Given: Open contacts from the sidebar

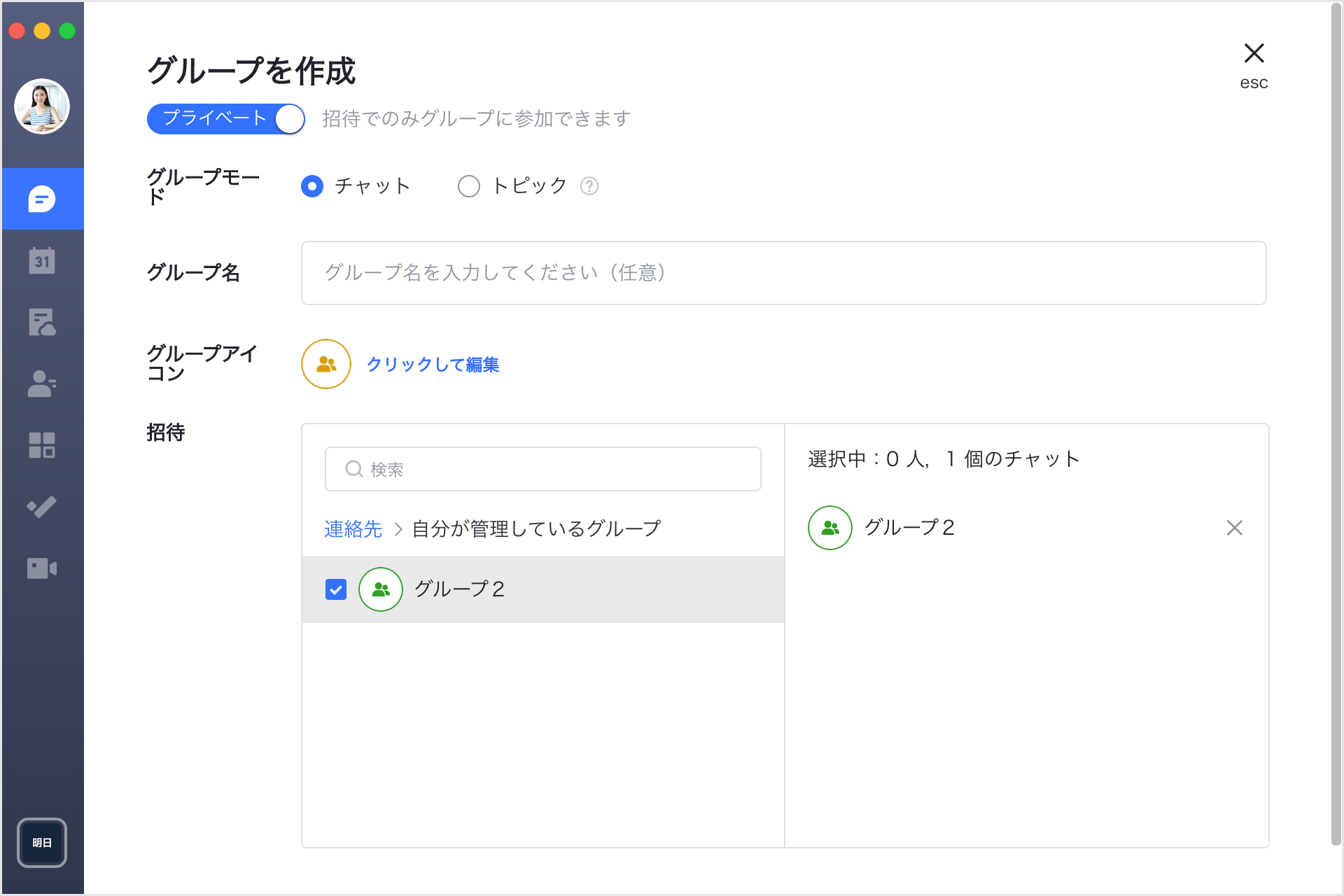Looking at the screenshot, I should [42, 384].
